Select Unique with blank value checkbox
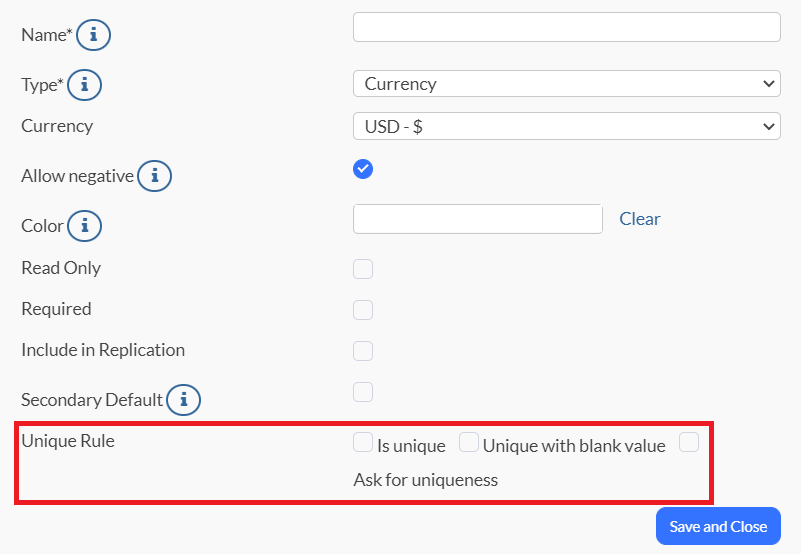801x554 pixels. (x=468, y=442)
